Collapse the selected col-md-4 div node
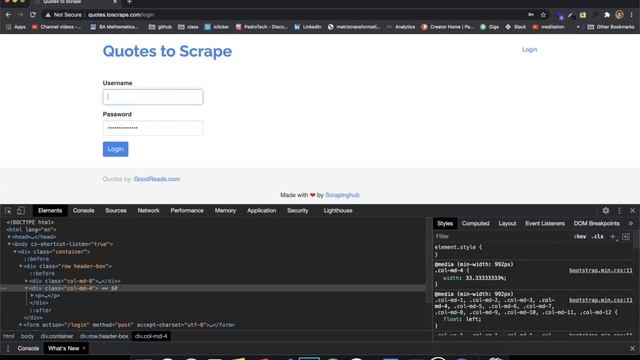 [27, 289]
